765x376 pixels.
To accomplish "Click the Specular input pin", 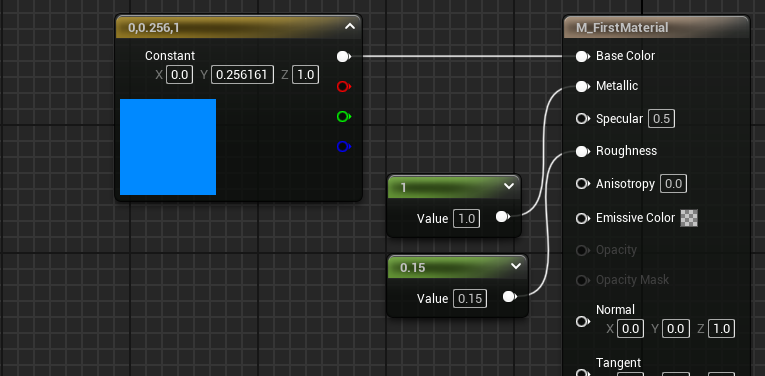I will click(x=583, y=119).
